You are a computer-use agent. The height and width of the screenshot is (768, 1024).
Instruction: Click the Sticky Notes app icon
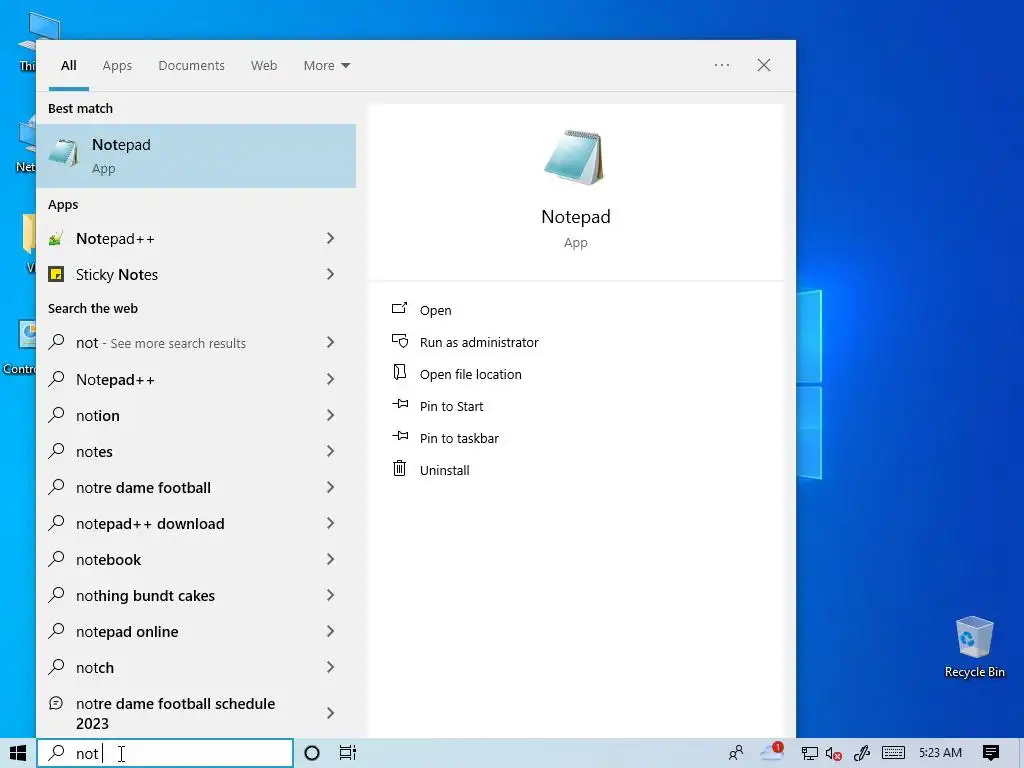click(56, 274)
